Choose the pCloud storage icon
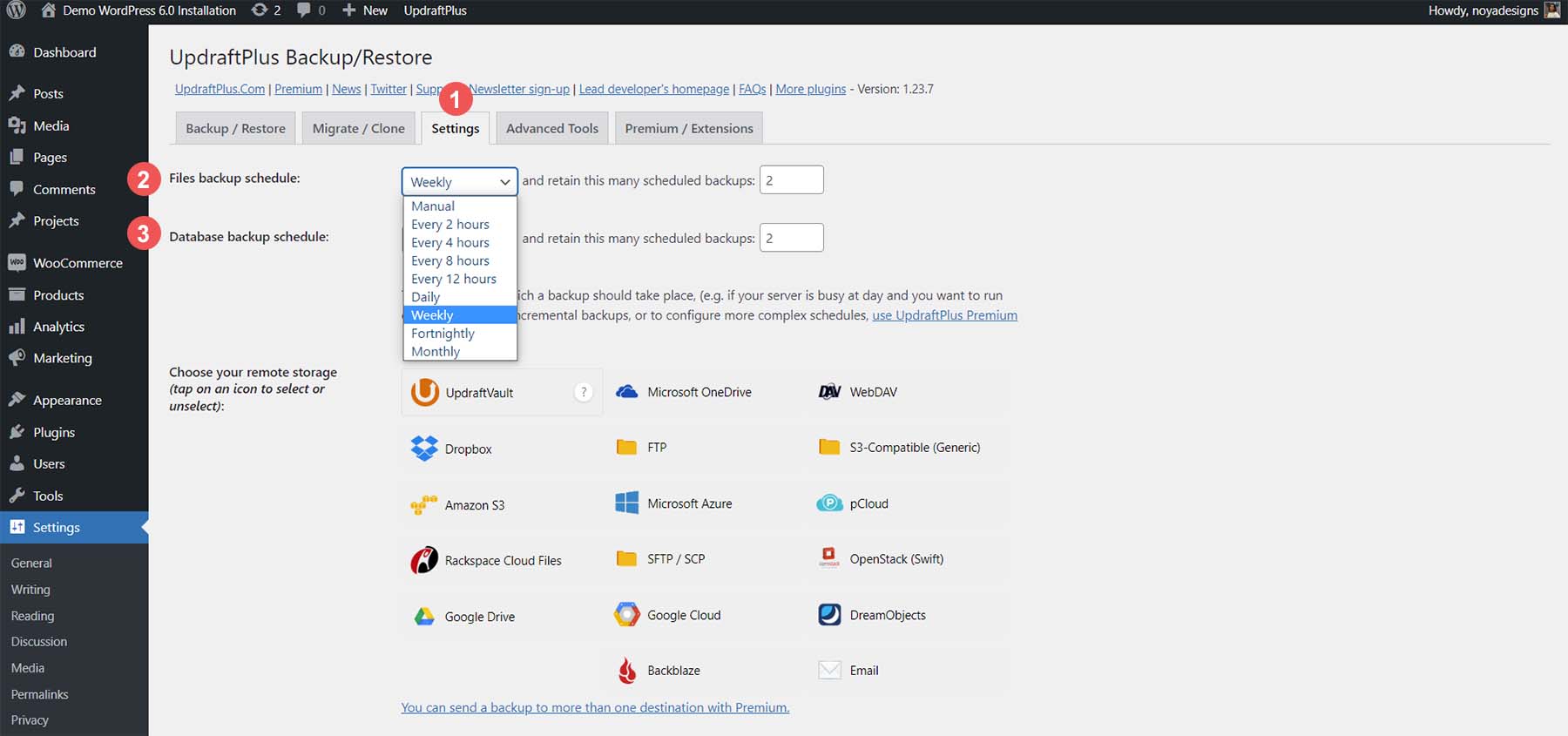Image resolution: width=1568 pixels, height=736 pixels. (854, 504)
